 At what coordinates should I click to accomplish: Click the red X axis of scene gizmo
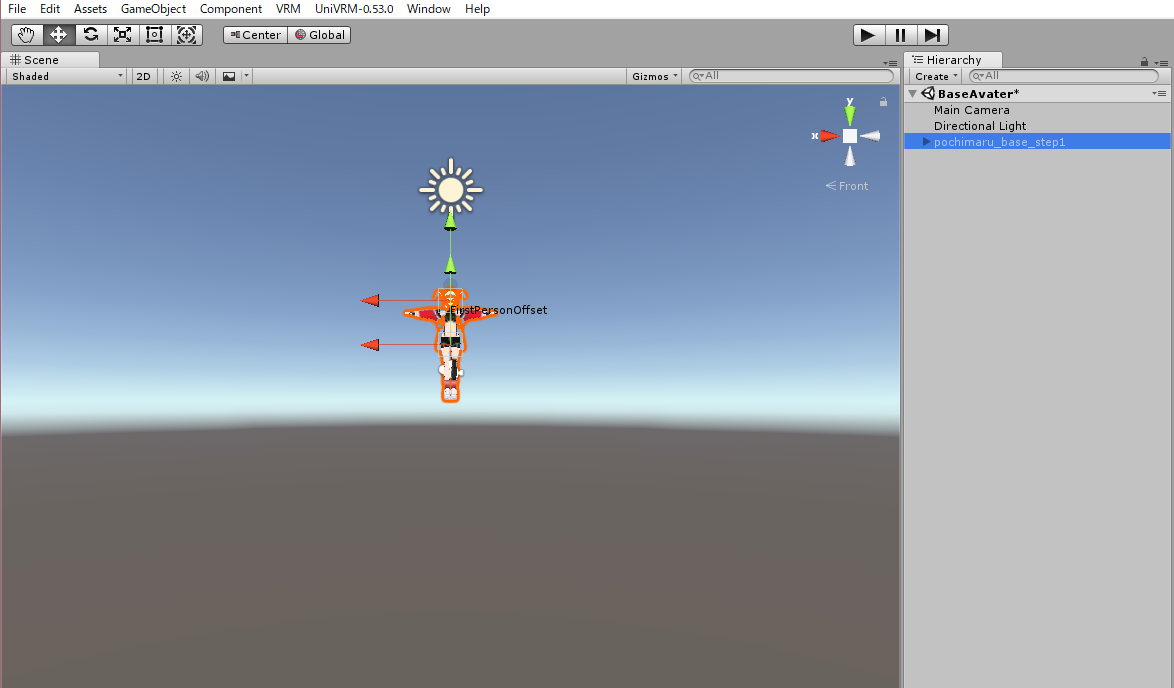(x=828, y=136)
